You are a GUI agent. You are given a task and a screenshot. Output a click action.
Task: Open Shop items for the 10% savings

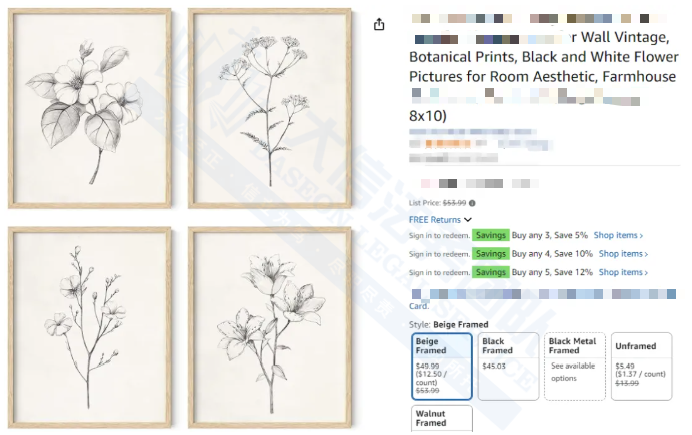(622, 254)
